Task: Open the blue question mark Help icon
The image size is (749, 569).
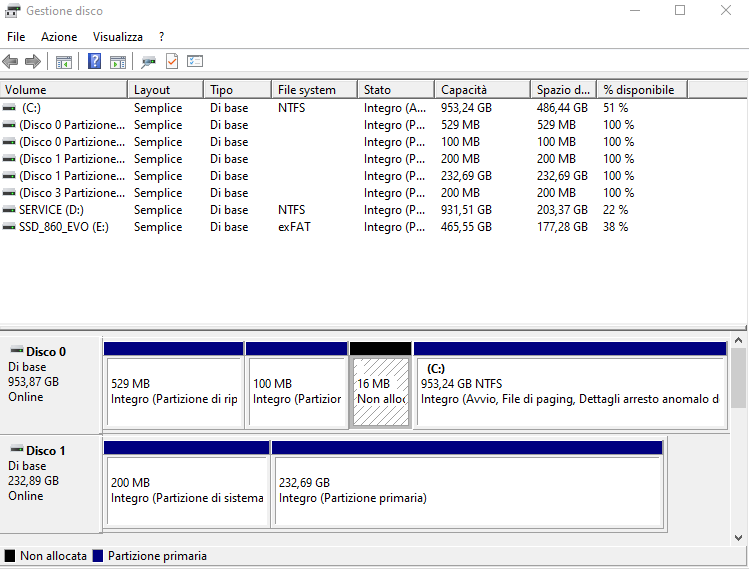Action: tap(95, 61)
